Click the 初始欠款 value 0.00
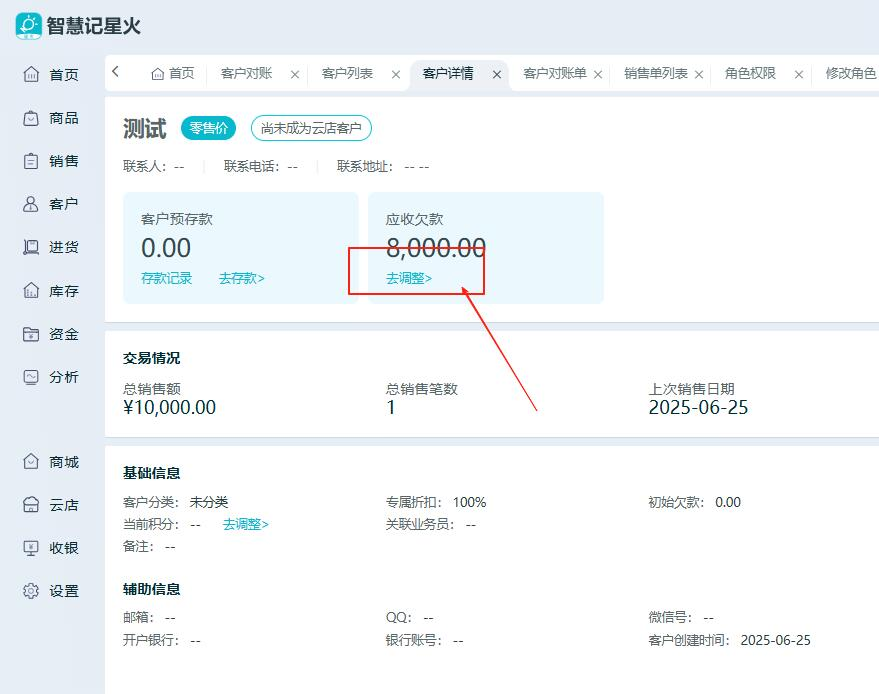The height and width of the screenshot is (694, 879). tap(728, 502)
